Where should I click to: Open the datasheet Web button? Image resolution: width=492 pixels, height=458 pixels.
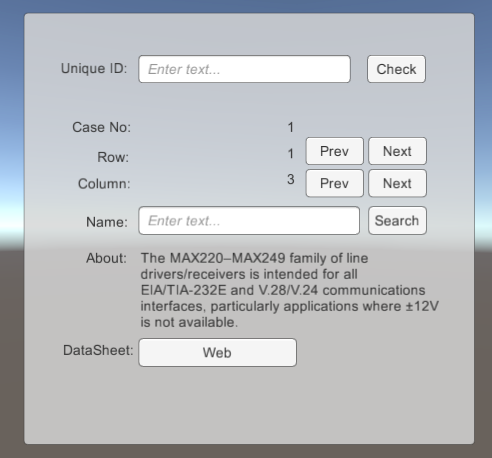pyautogui.click(x=217, y=353)
